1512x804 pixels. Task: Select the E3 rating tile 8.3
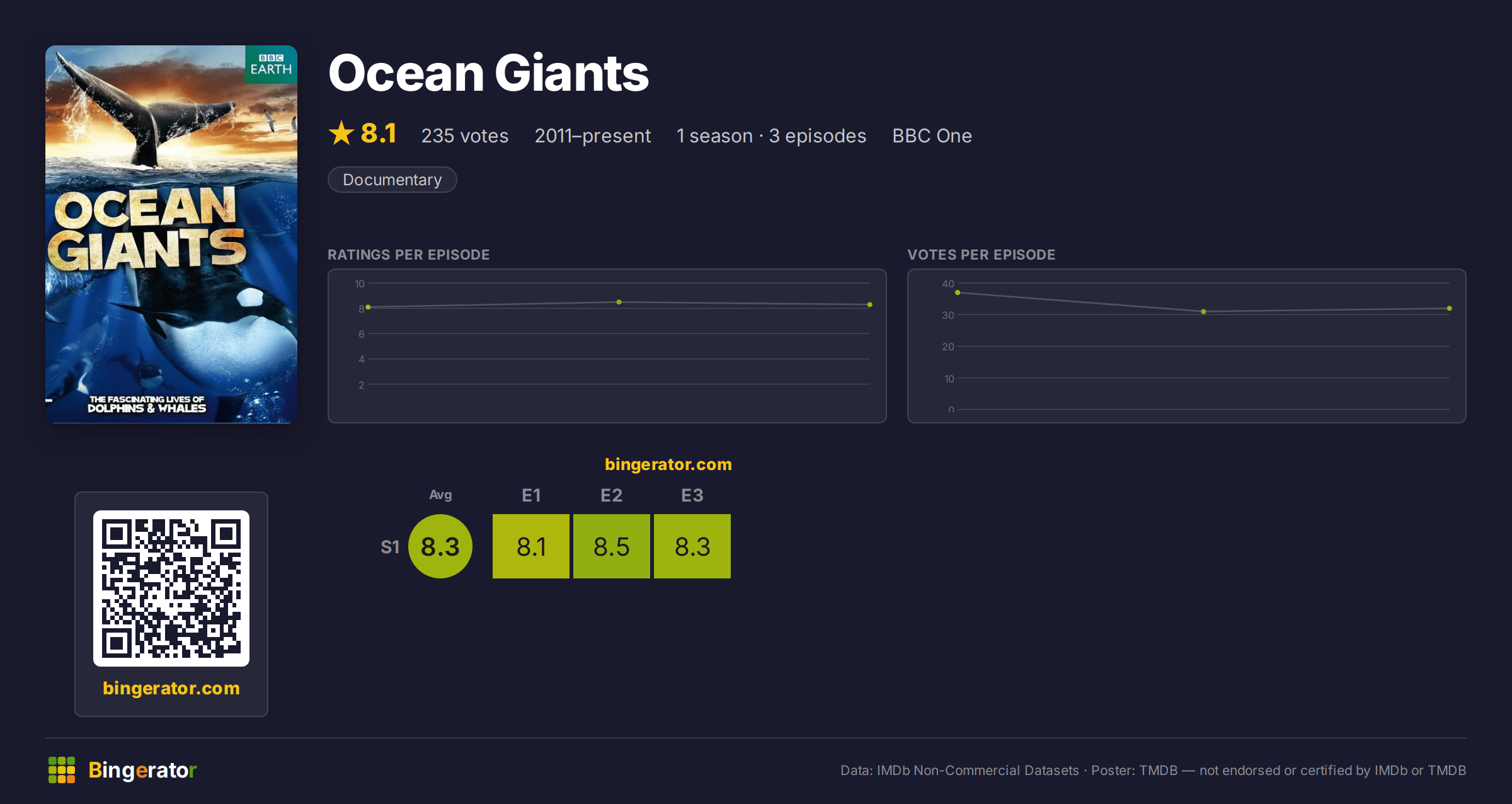pyautogui.click(x=692, y=546)
